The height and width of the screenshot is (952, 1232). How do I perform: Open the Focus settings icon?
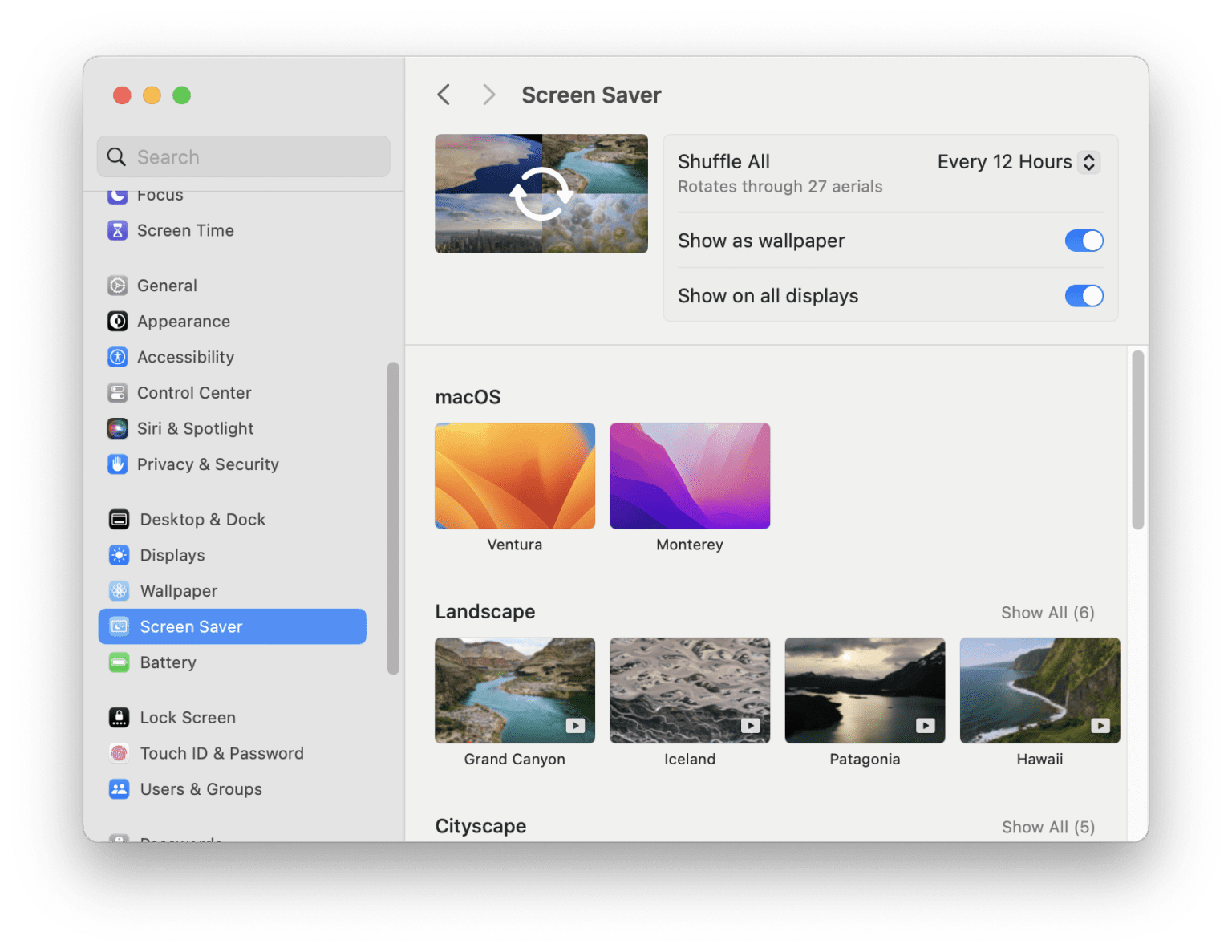click(x=118, y=194)
